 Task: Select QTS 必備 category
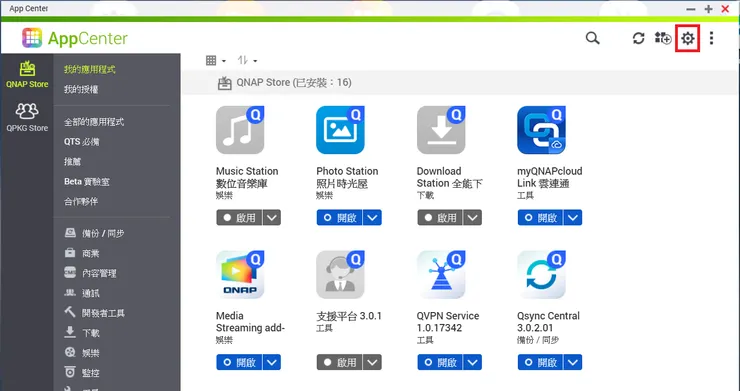82,142
